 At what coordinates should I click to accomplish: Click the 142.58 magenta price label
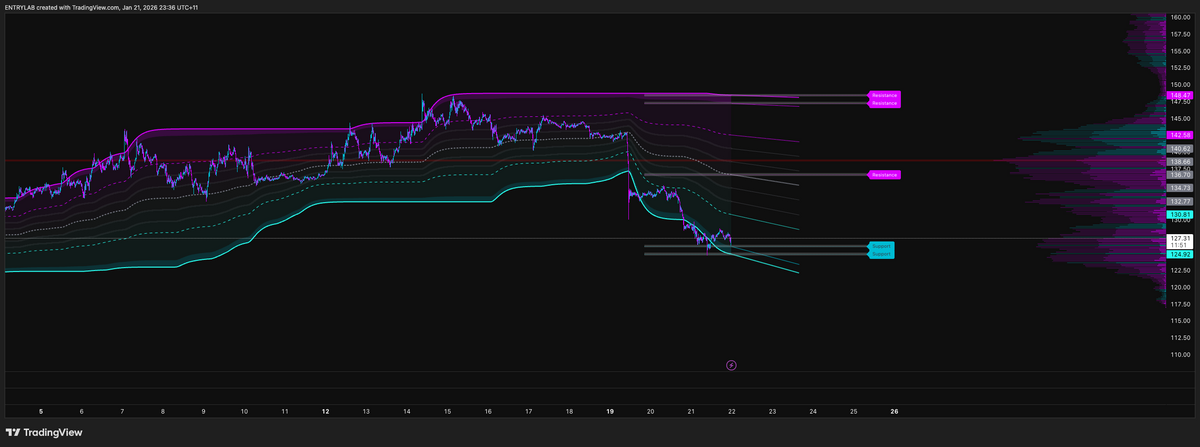point(1180,135)
